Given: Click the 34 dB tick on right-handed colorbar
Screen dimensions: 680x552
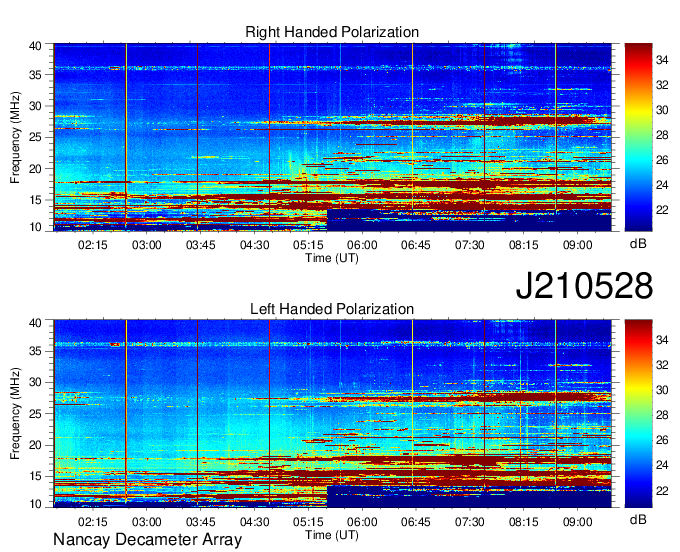Looking at the screenshot, I should tap(662, 60).
